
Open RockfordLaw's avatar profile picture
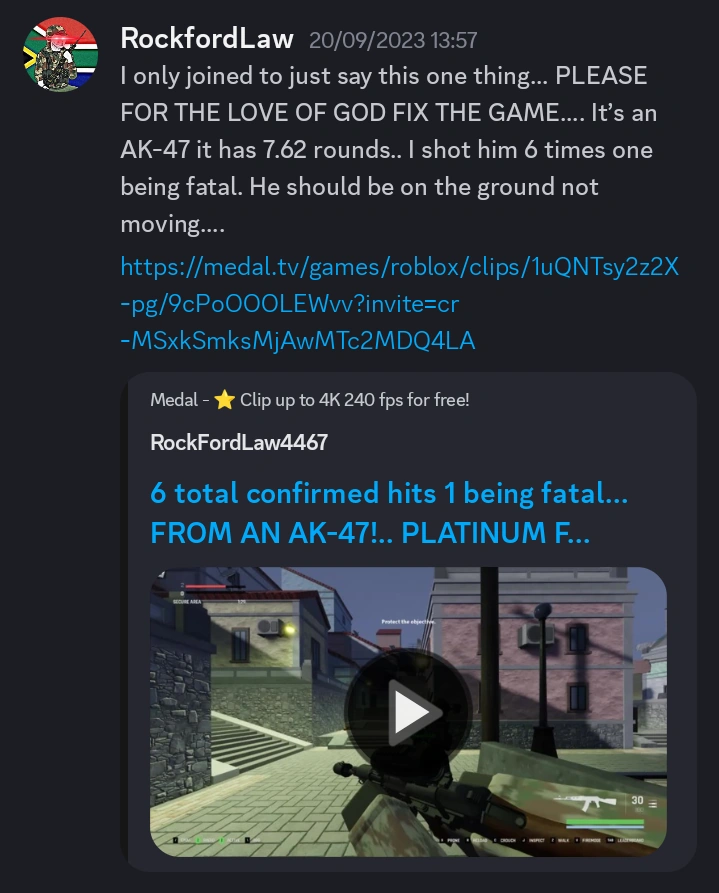(60, 55)
